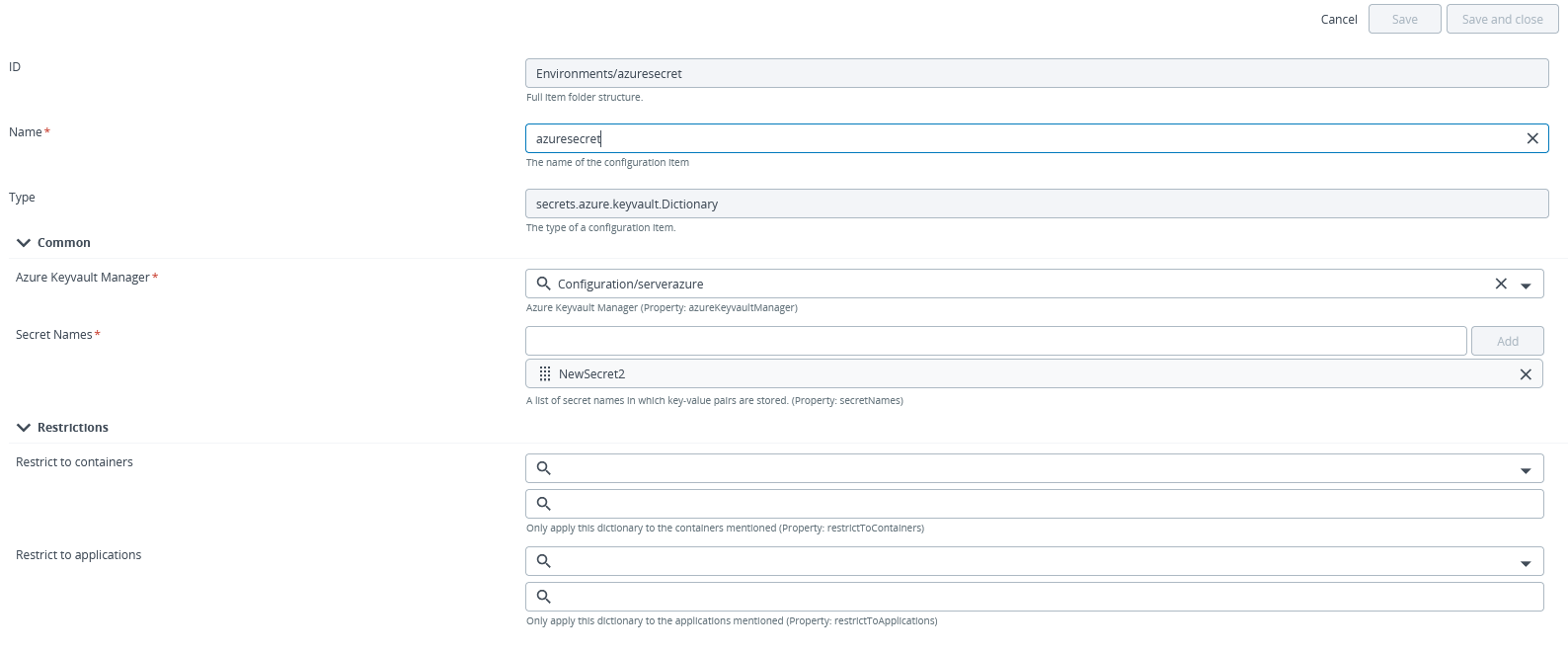
Task: Click search icon in first Restrict to containers field
Action: coord(543,468)
